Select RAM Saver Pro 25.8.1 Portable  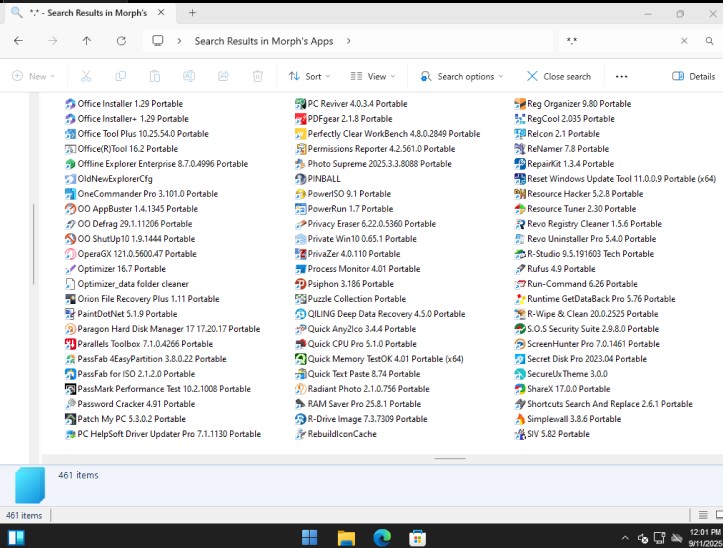(358, 404)
